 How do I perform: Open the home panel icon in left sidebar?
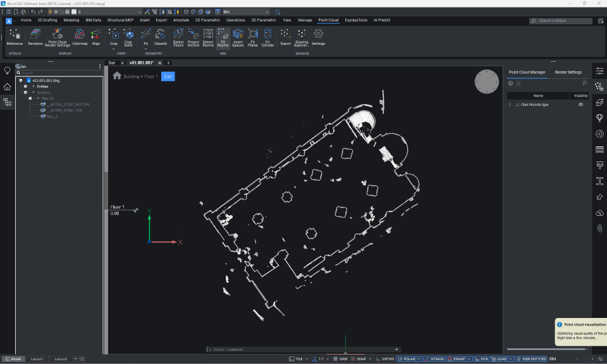7,87
